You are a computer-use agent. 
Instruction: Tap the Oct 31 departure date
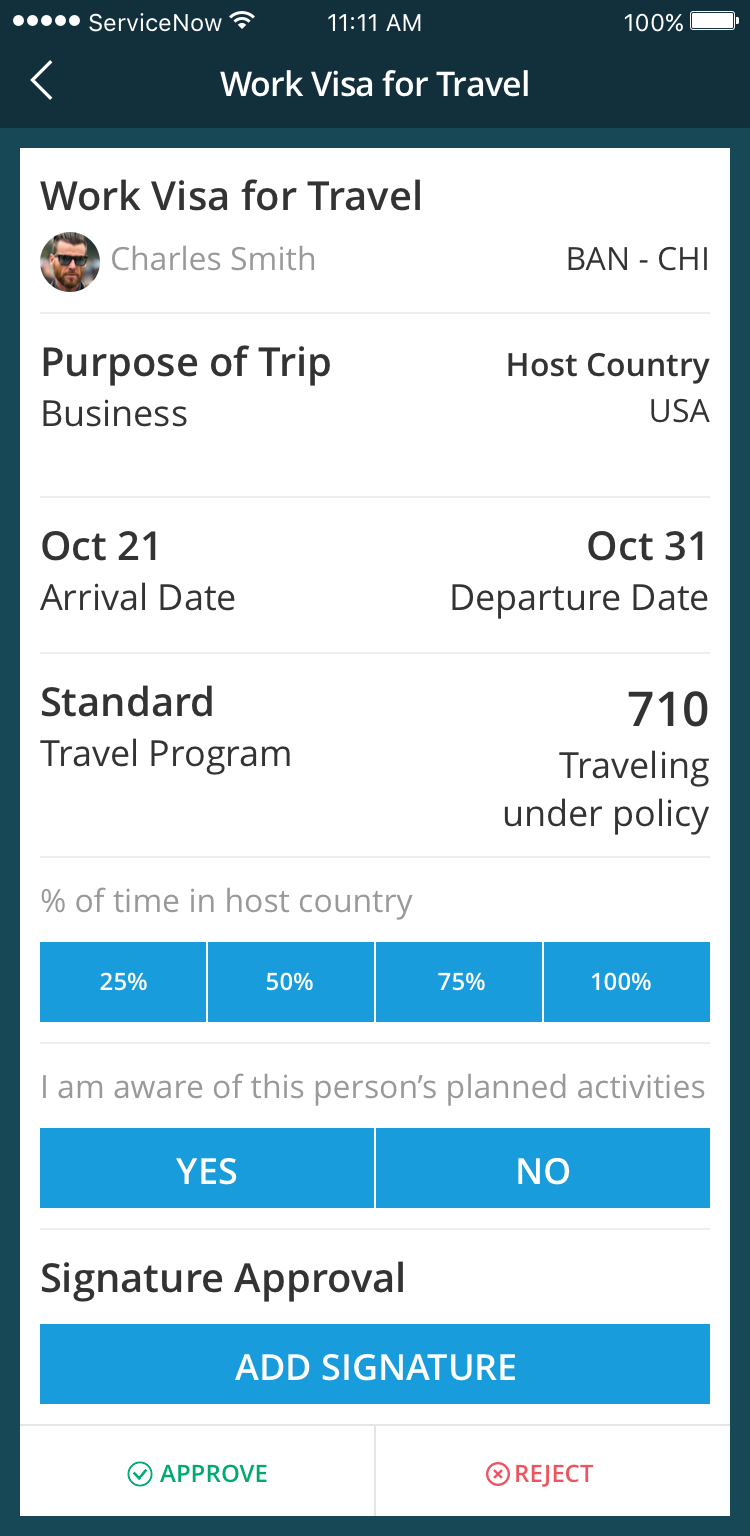coord(647,547)
